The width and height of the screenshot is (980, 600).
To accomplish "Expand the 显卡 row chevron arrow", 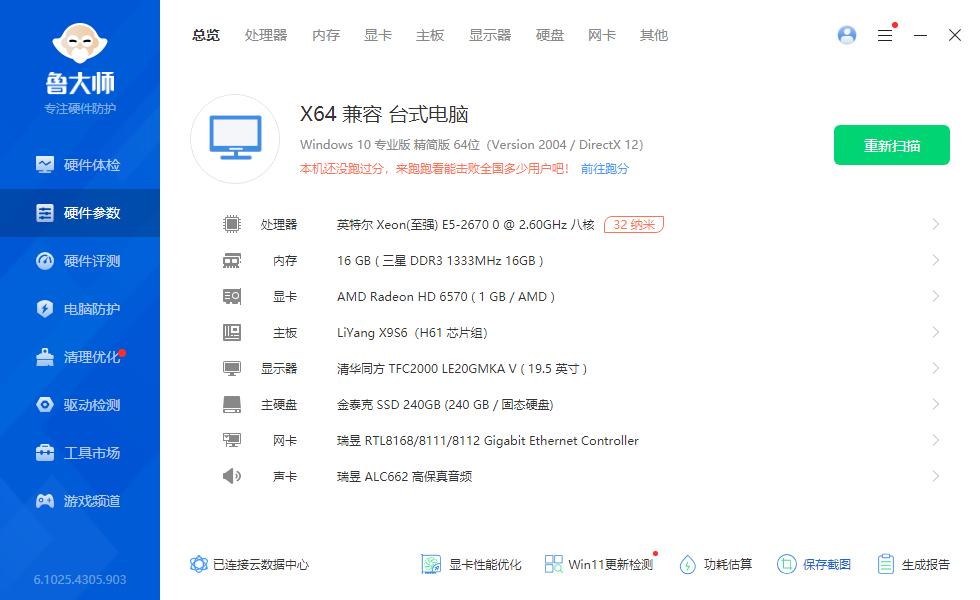I will (x=935, y=297).
